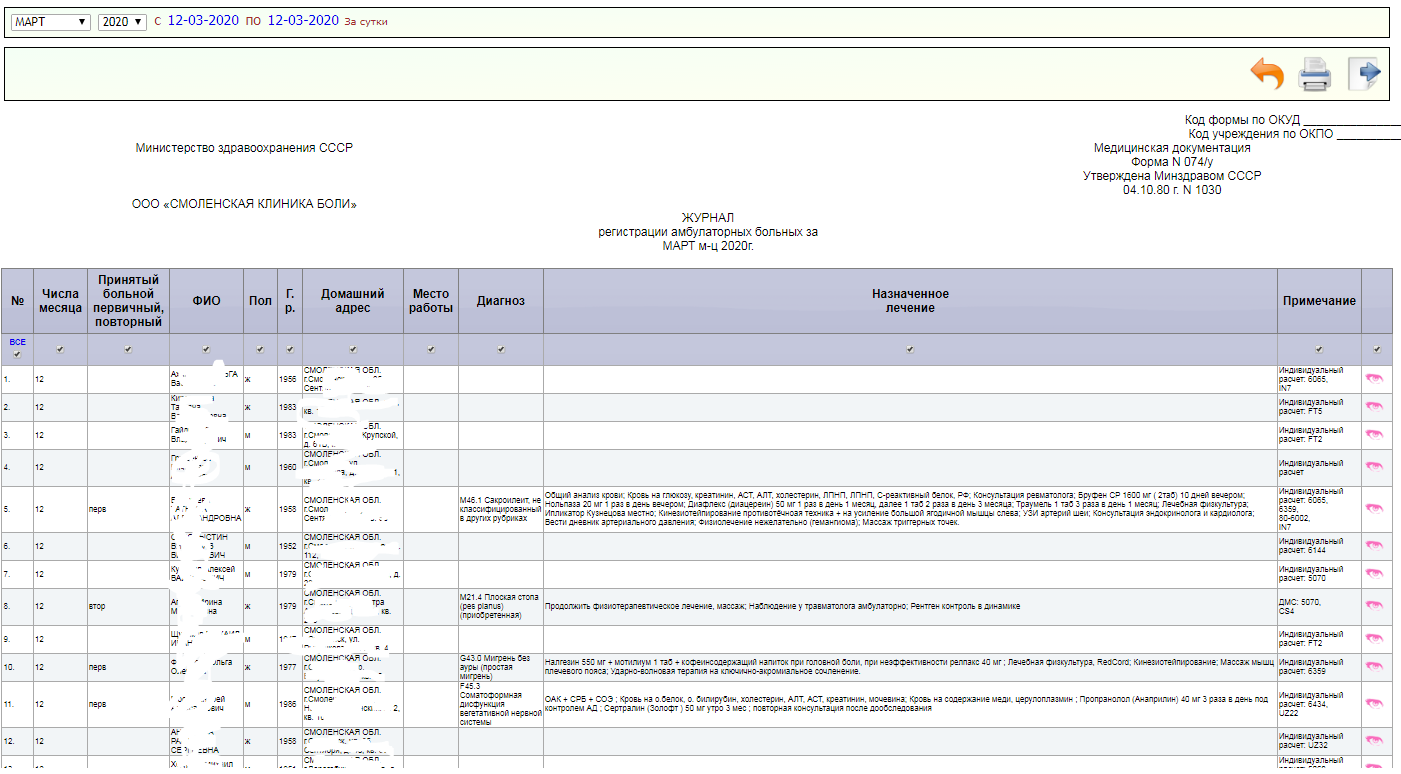Click the orange back arrow icon
This screenshot has height=774, width=1401.
(1267, 74)
